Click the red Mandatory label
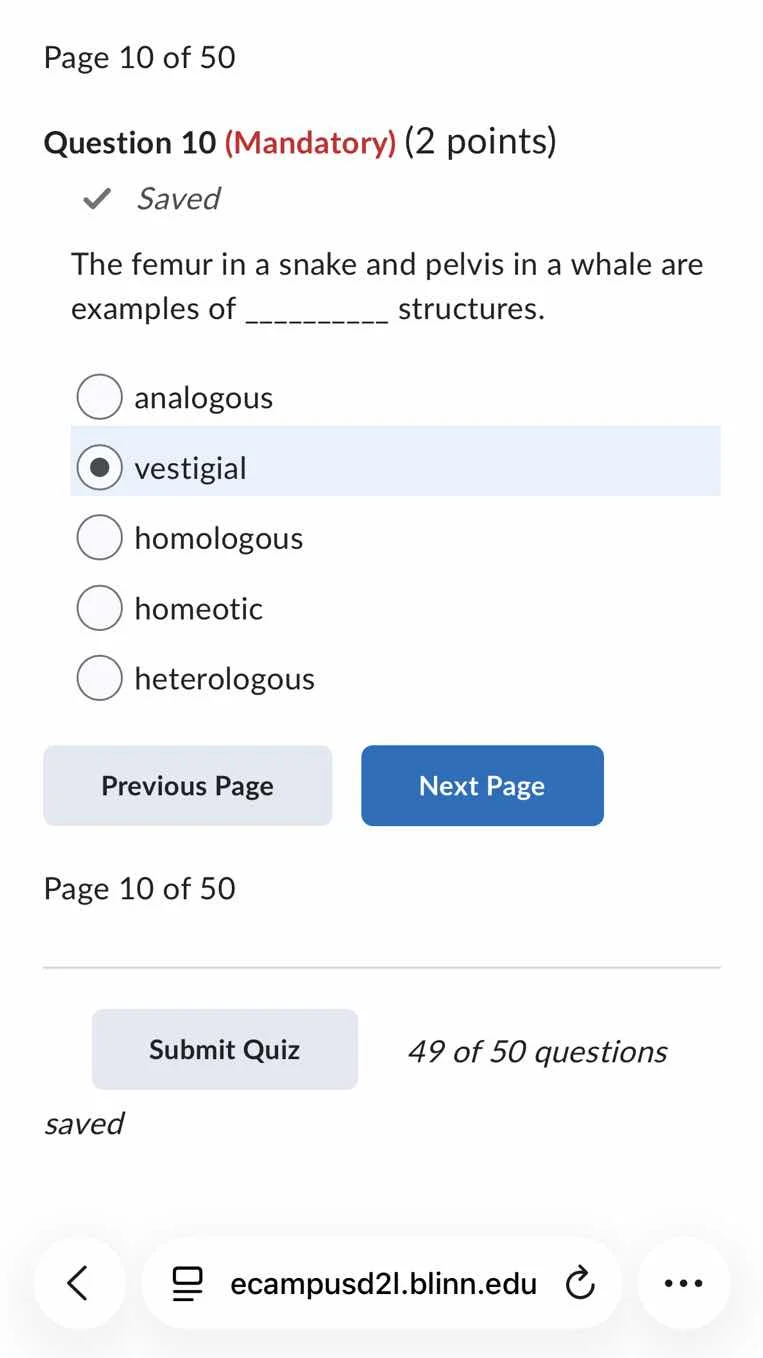 [x=312, y=142]
